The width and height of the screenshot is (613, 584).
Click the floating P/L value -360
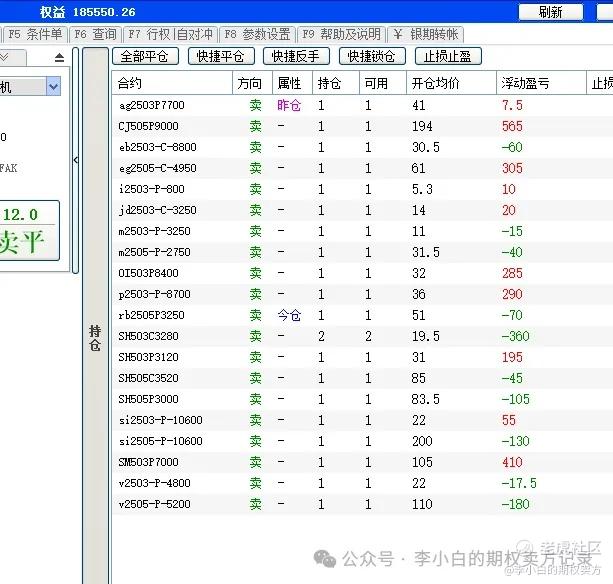(515, 336)
